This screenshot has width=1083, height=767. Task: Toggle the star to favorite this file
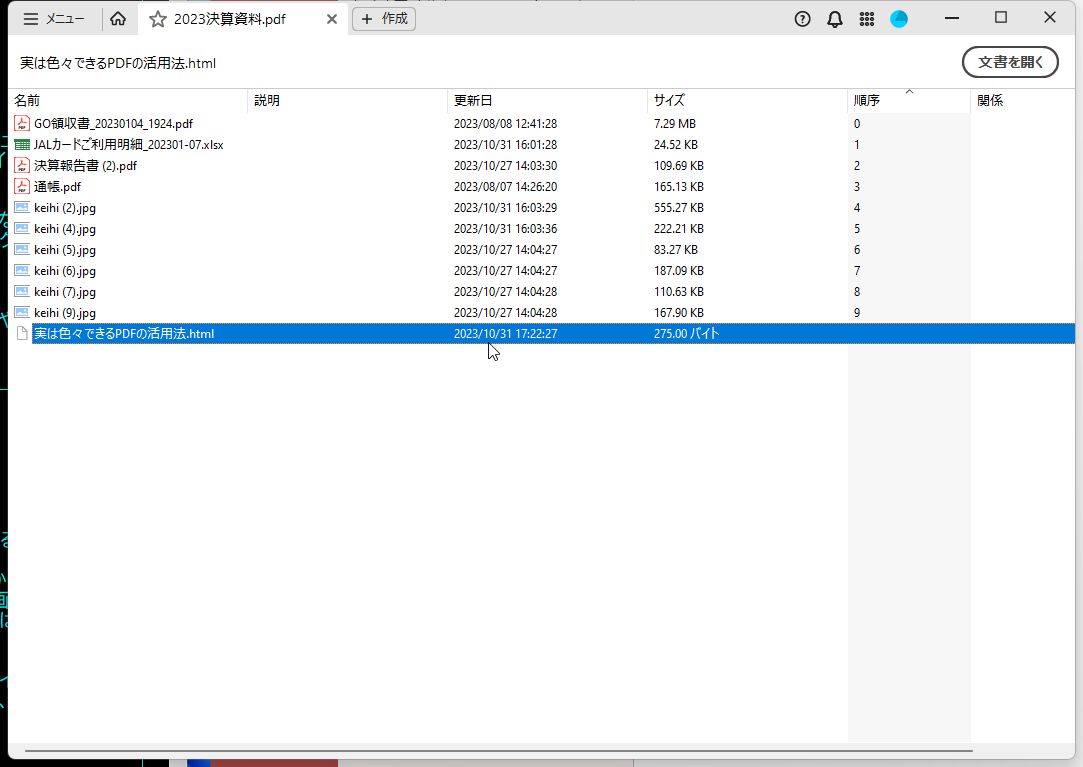157,18
